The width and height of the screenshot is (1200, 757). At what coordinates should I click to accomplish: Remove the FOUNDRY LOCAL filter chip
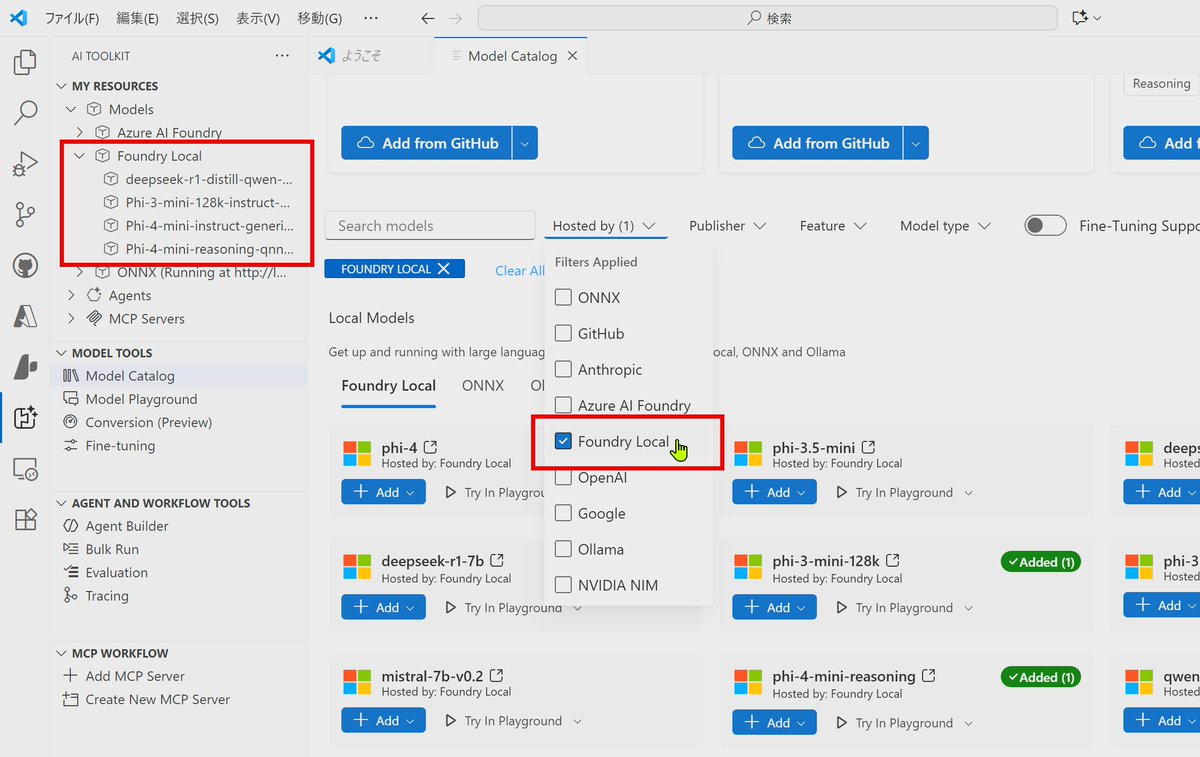(x=444, y=269)
